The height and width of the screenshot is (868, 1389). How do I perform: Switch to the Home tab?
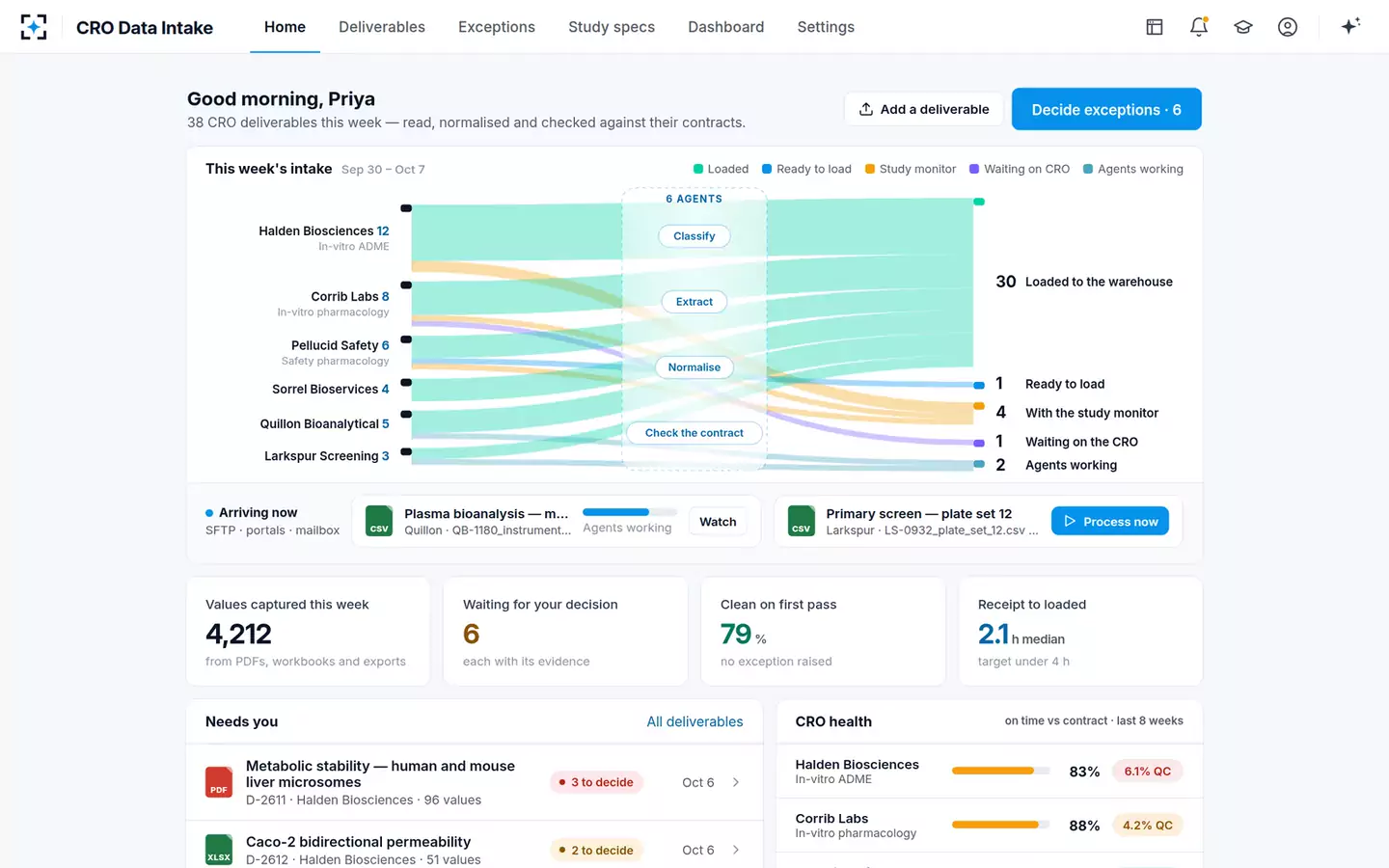click(x=285, y=27)
